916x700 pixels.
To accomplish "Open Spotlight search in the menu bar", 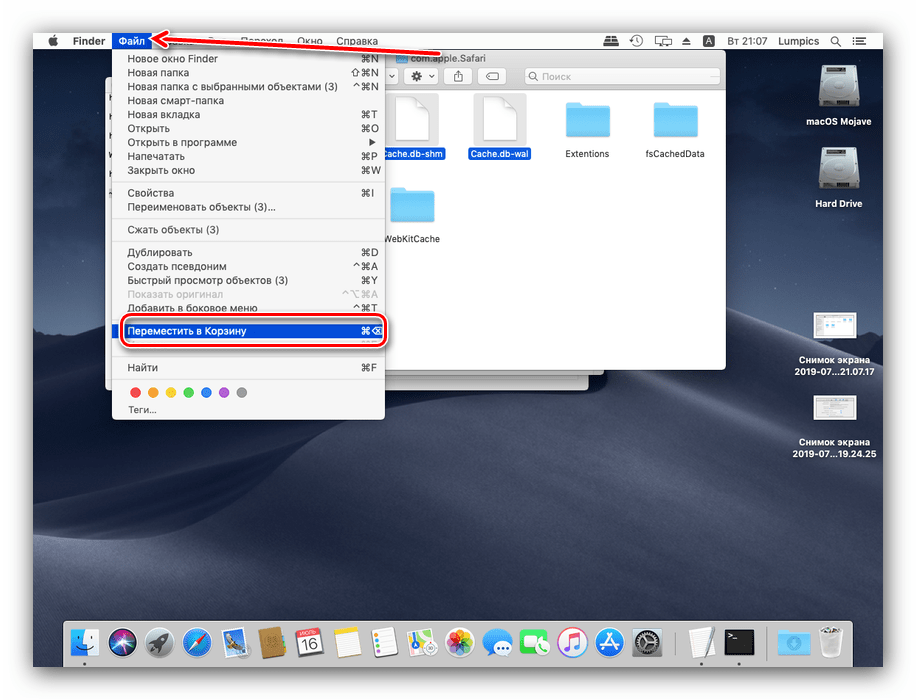I will (837, 41).
